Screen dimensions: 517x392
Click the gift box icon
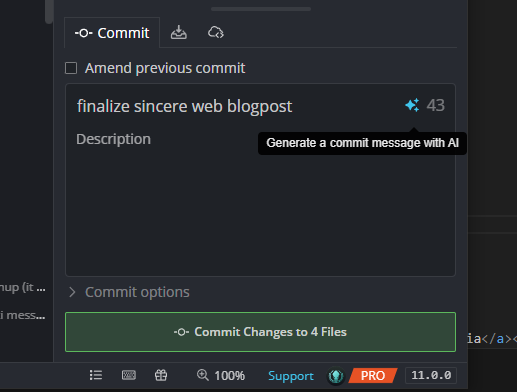click(161, 375)
